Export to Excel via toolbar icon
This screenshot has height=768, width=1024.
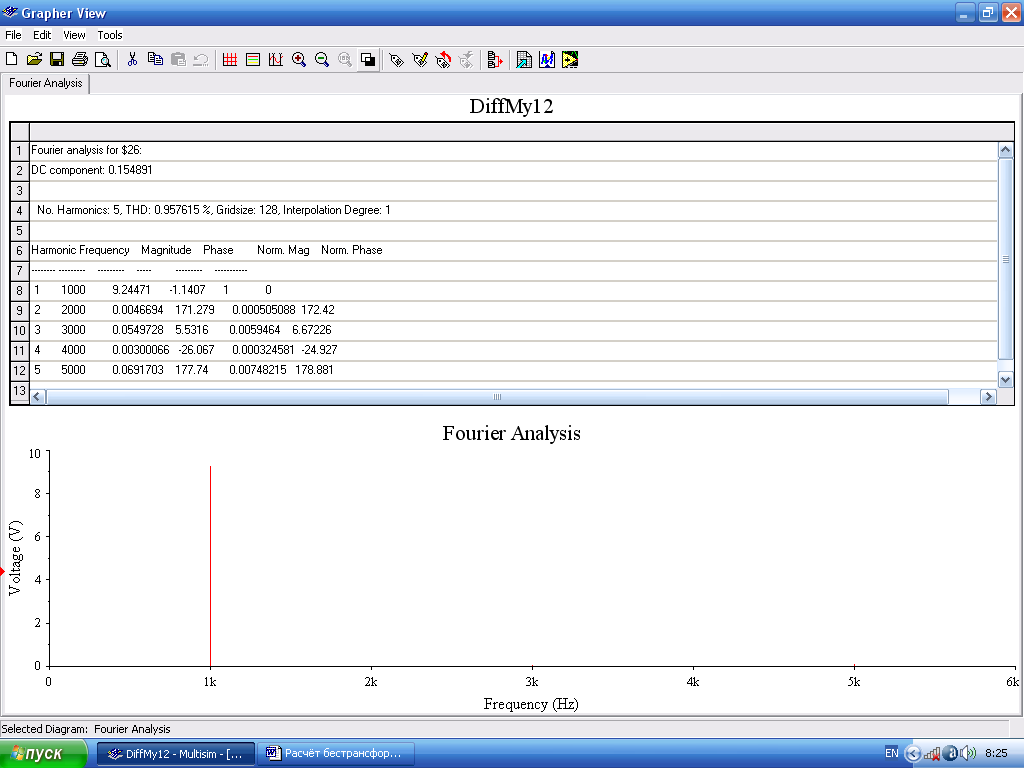pyautogui.click(x=523, y=60)
